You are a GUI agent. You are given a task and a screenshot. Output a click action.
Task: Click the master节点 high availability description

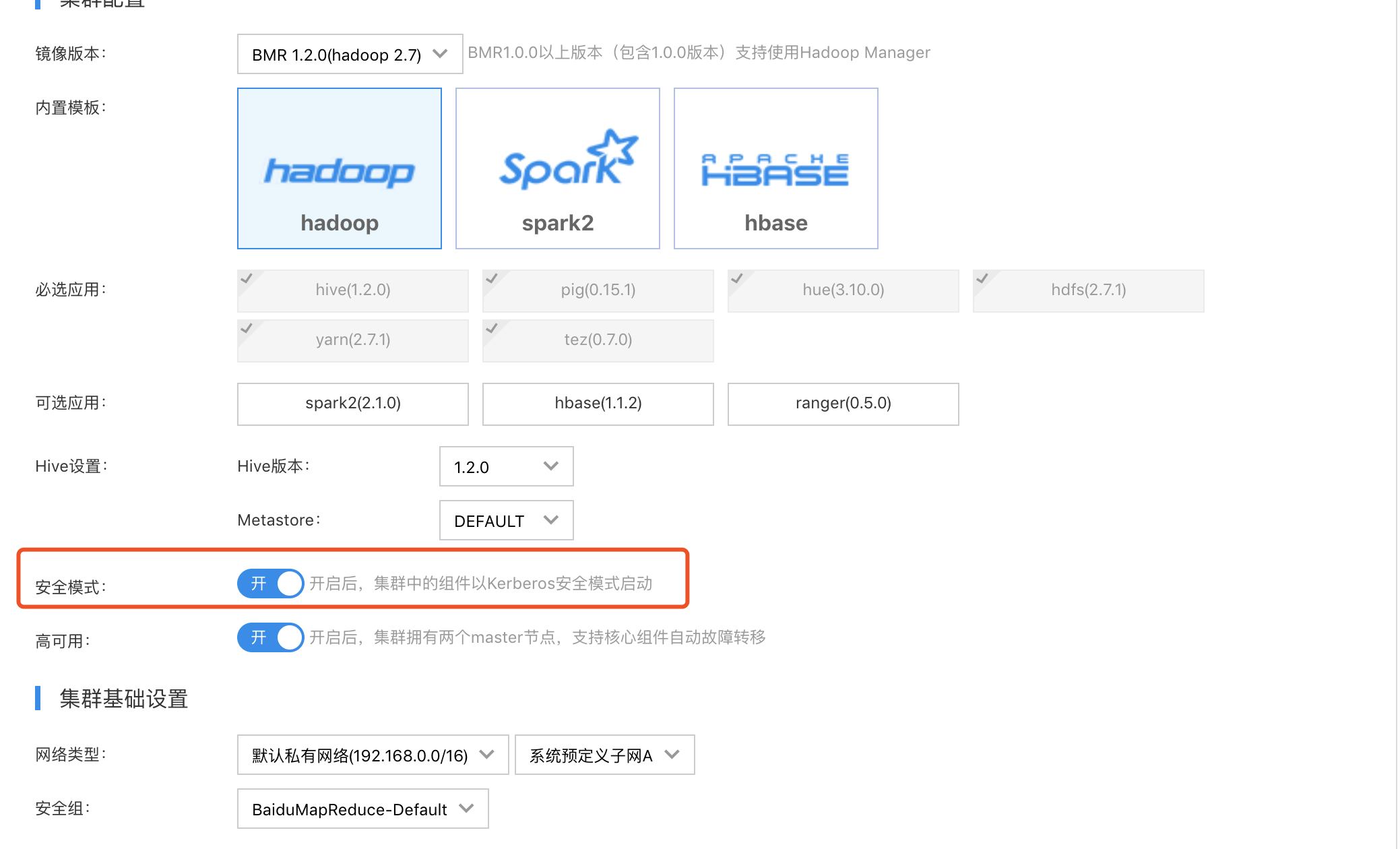pos(537,637)
